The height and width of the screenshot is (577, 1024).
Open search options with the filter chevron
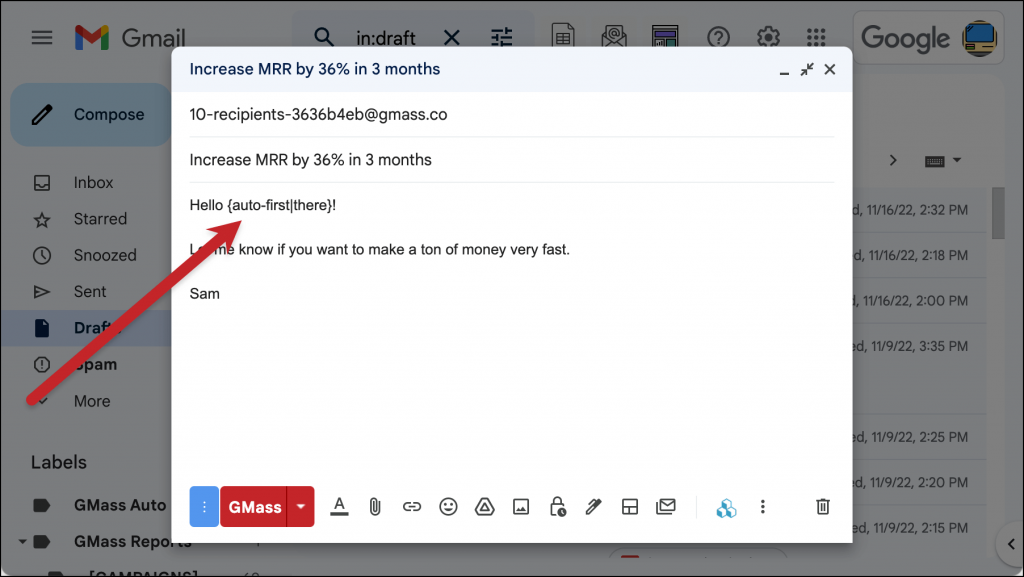(501, 36)
